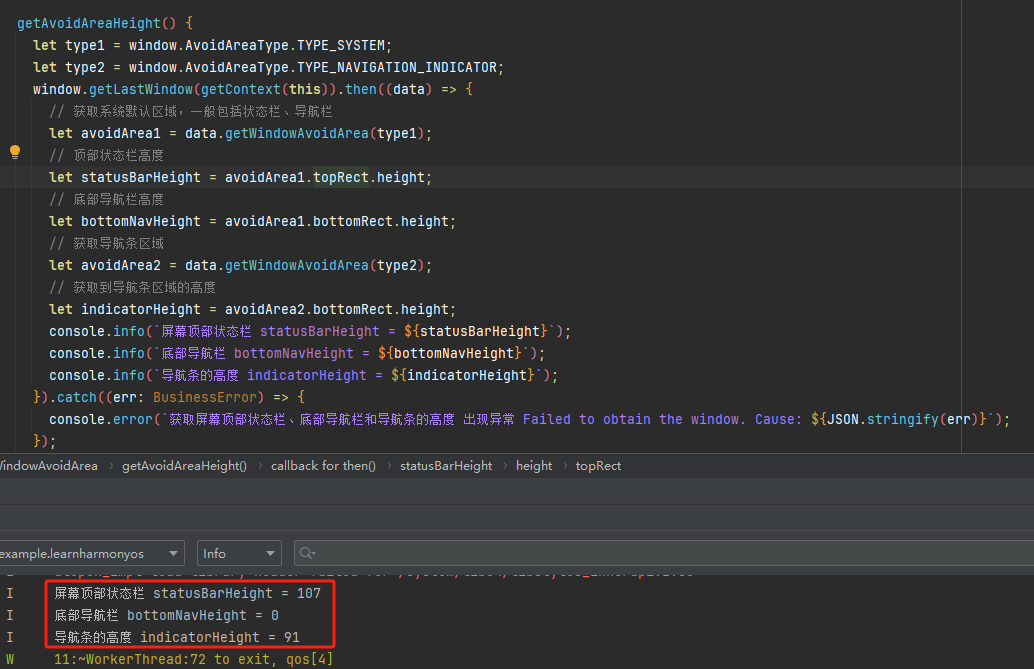The width and height of the screenshot is (1034, 669).
Task: Select the topRect breadcrumb
Action: [598, 466]
